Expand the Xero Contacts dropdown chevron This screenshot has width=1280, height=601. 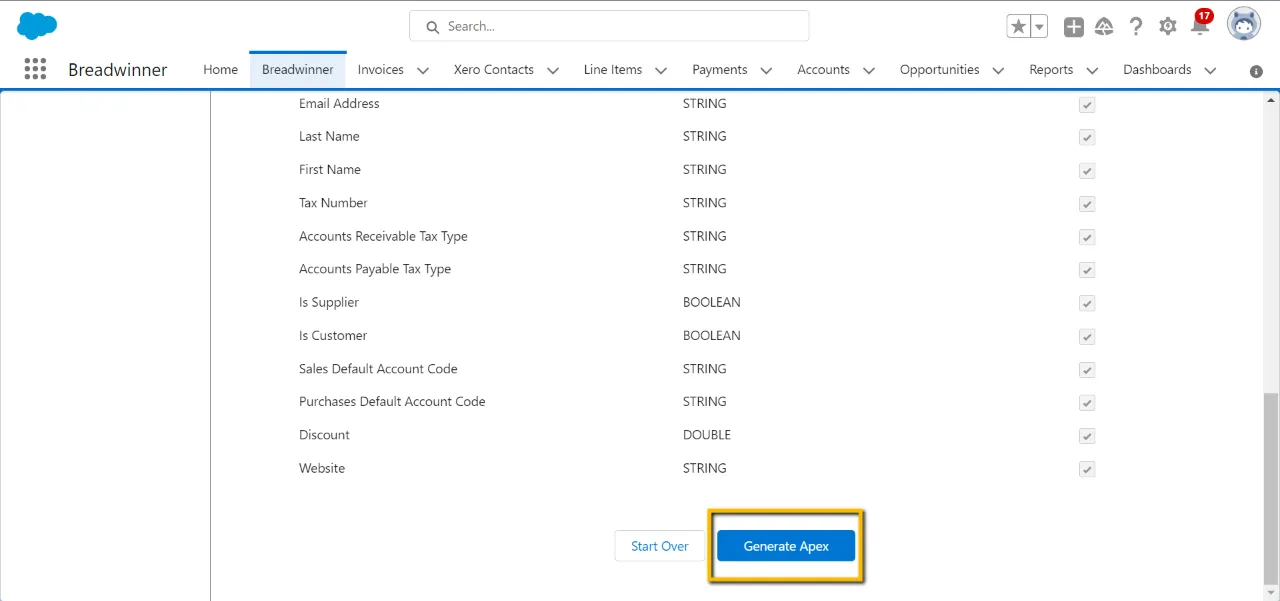click(552, 70)
